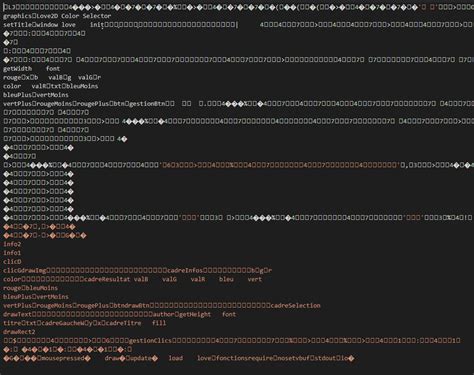Click the word "author"

163,314
